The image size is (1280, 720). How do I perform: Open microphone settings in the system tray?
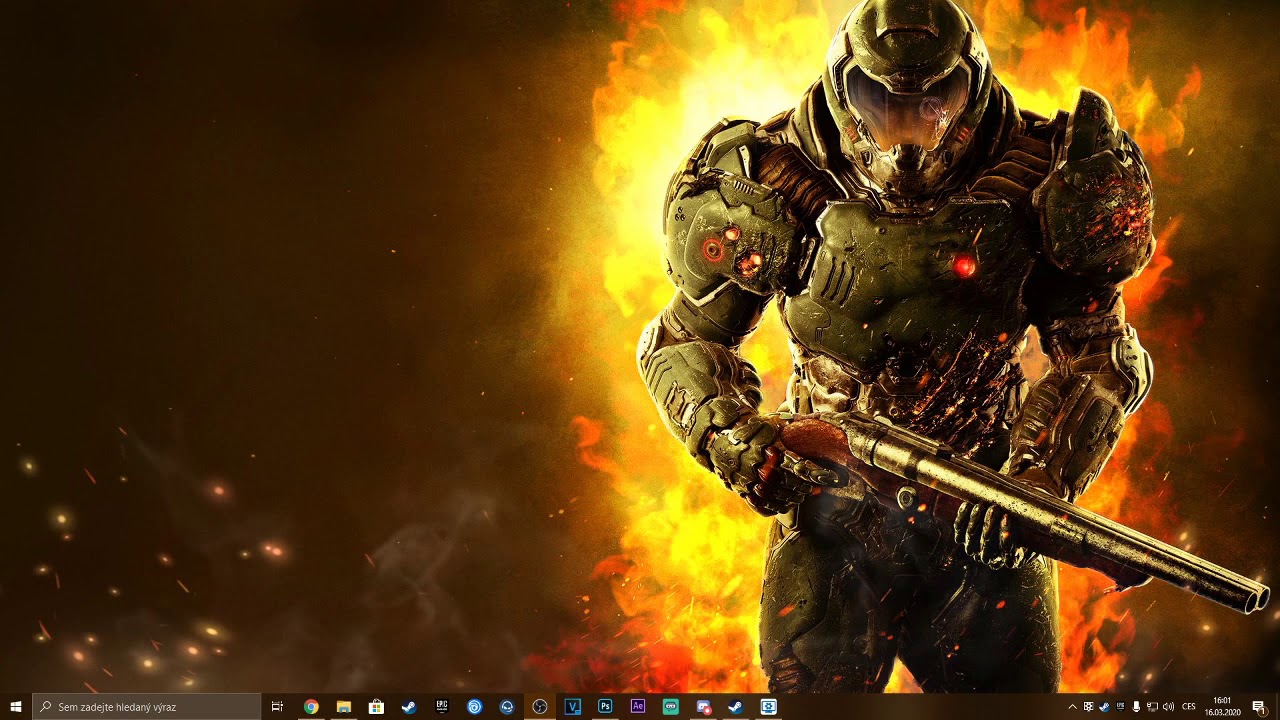(1136, 707)
